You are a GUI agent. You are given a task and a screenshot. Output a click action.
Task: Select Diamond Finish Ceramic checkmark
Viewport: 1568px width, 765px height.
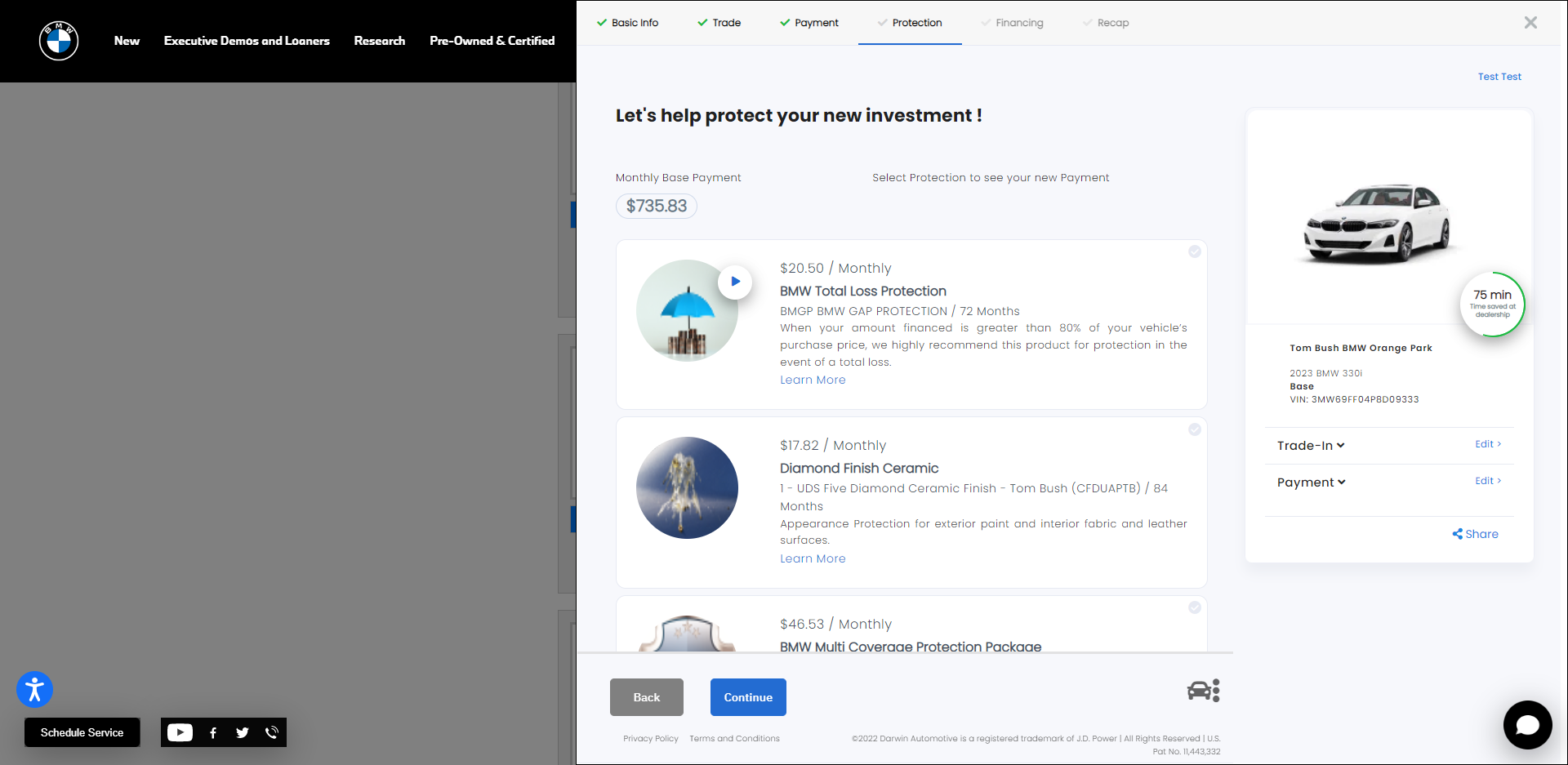(x=1195, y=429)
